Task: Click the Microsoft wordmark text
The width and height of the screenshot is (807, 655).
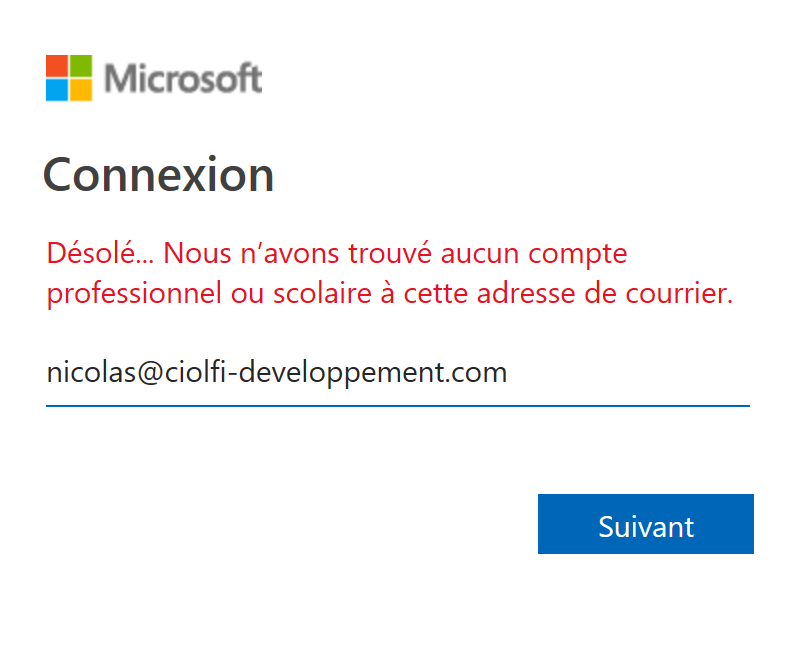Action: coord(183,78)
